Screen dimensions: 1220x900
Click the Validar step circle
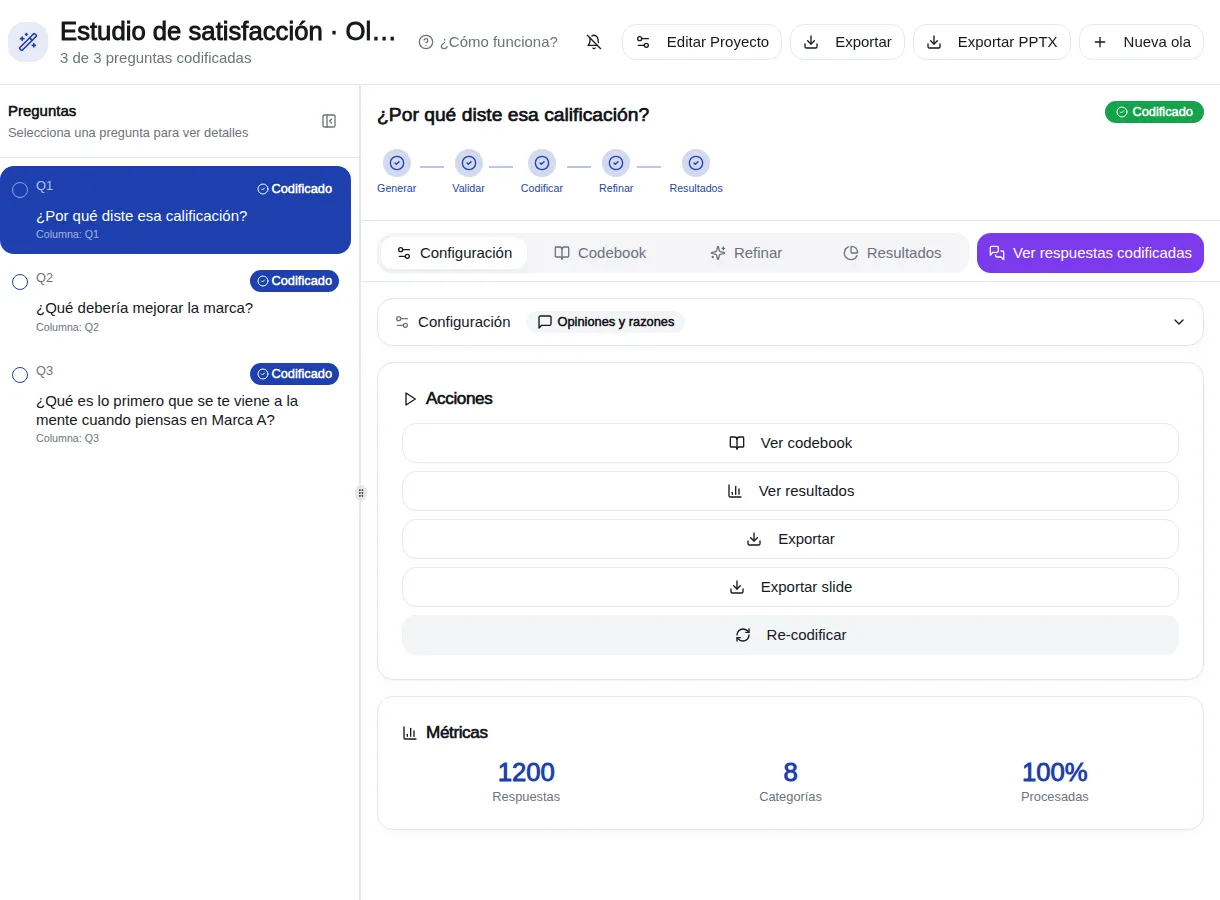click(469, 163)
